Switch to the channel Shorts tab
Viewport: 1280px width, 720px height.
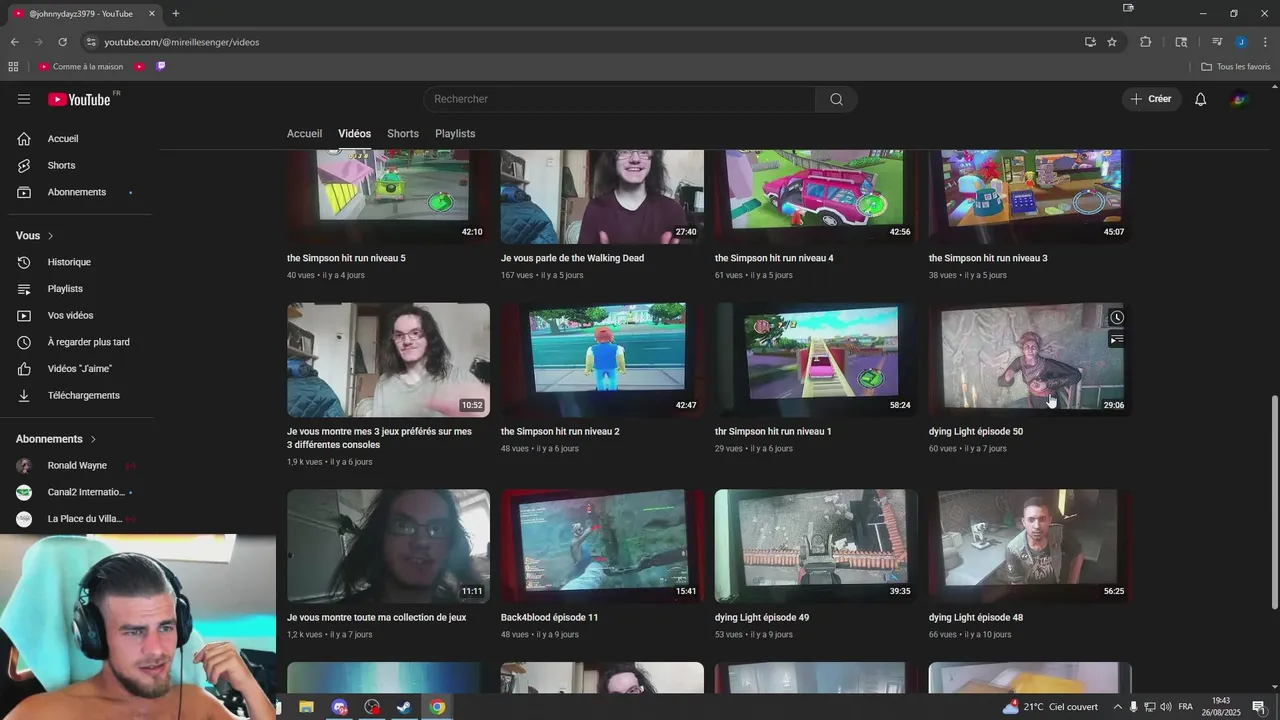[403, 133]
